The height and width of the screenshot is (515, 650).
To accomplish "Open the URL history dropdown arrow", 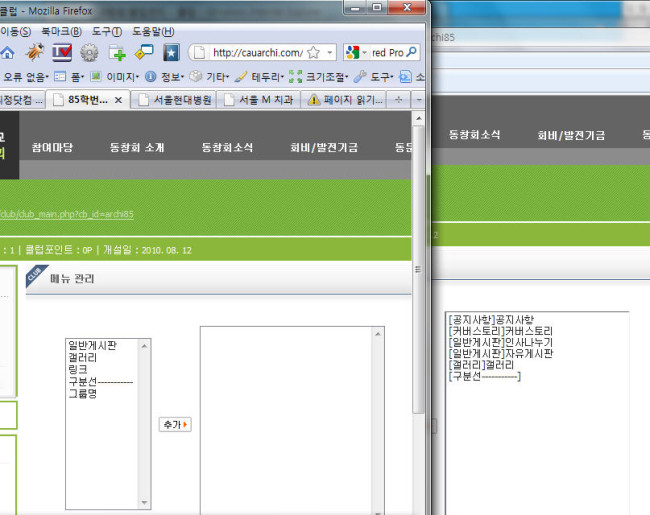I will (x=330, y=53).
